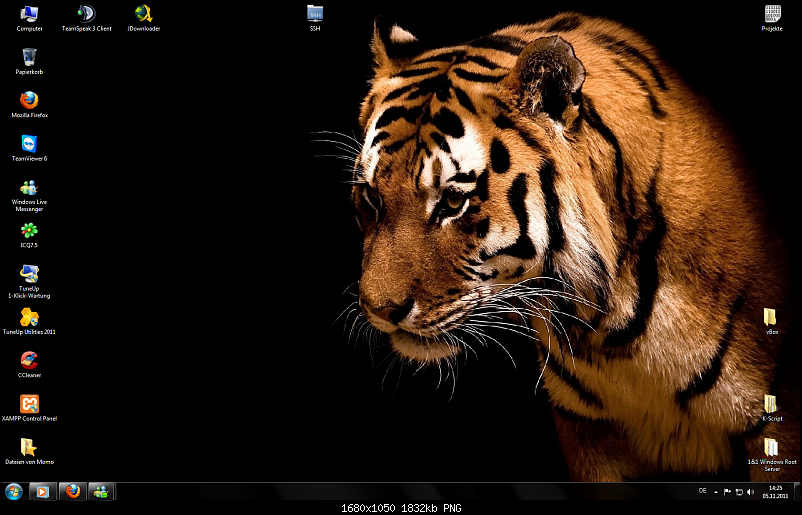Select the 1&1 Windows Root Server folder
The image size is (802, 515).
tap(772, 455)
